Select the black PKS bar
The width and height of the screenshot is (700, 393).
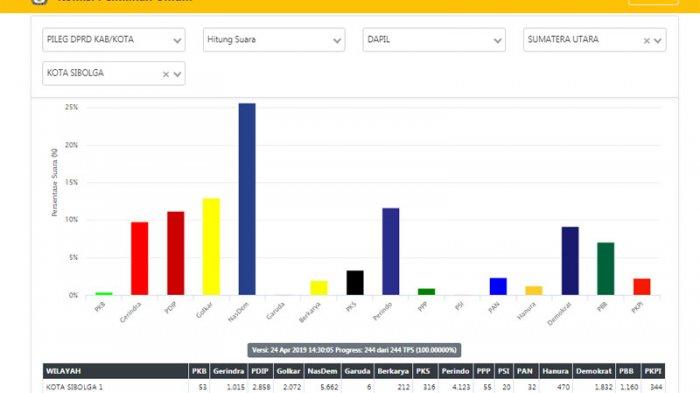click(355, 283)
